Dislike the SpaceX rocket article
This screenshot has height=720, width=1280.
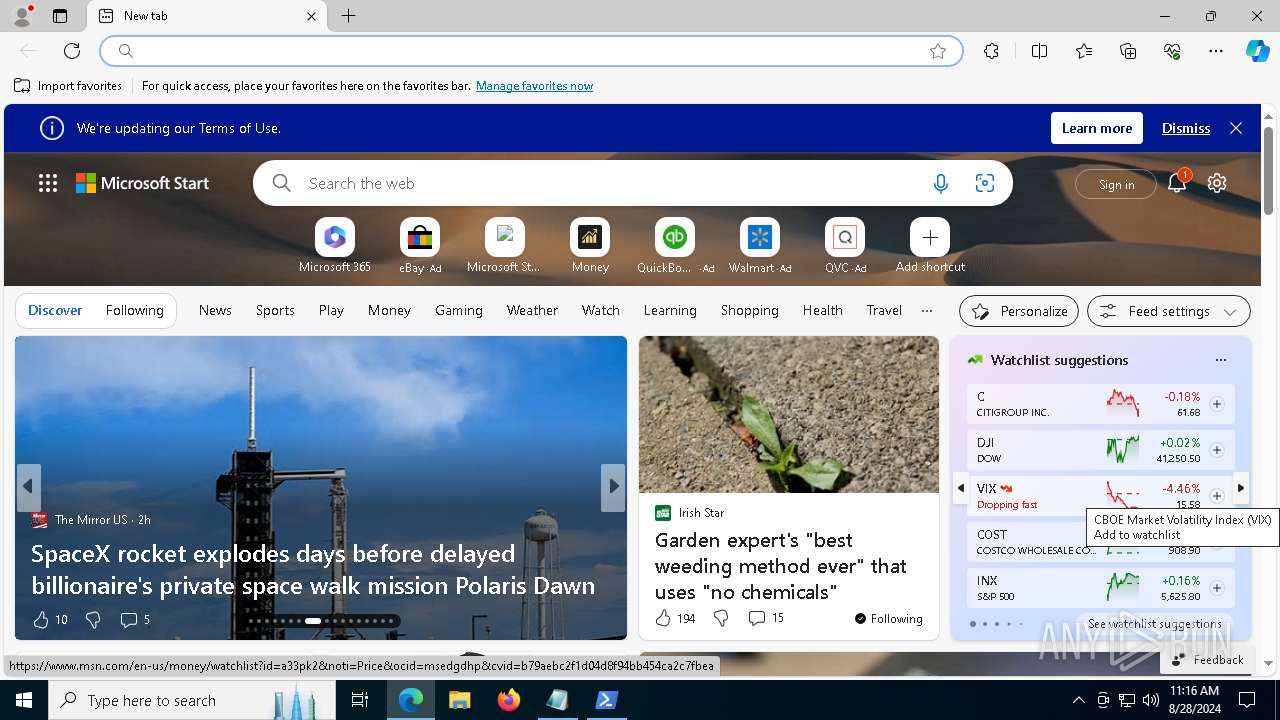[x=93, y=620]
